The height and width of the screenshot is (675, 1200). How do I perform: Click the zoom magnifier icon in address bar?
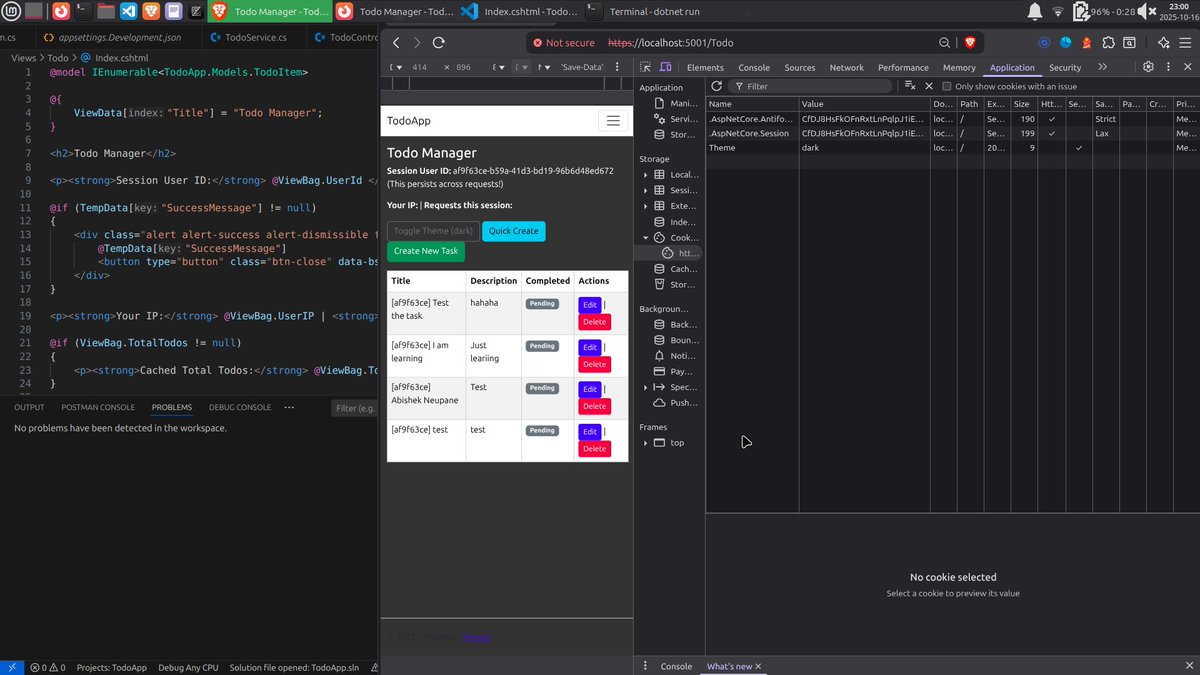(x=945, y=43)
